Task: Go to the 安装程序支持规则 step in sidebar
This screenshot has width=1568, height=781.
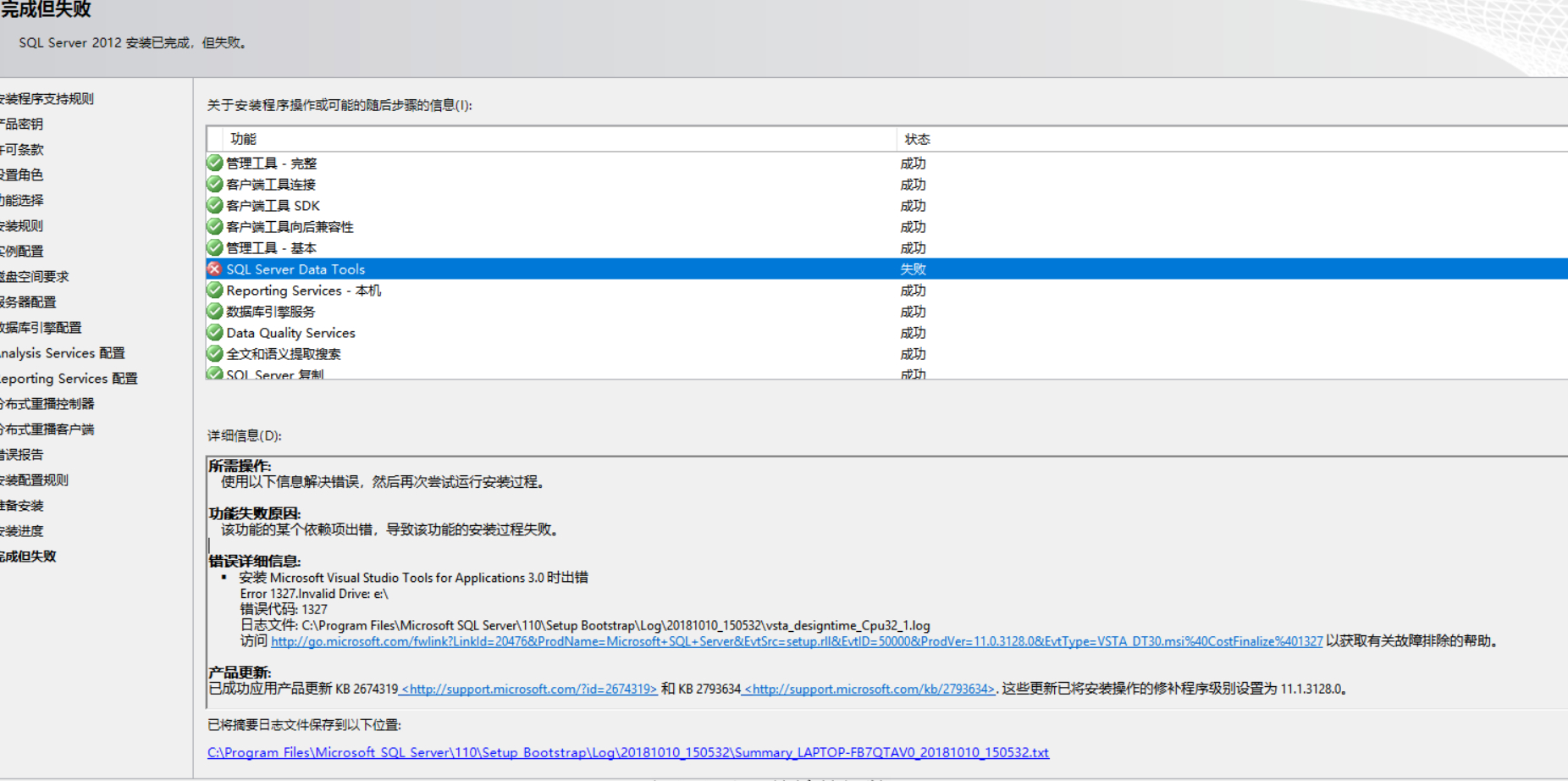Action: pos(47,99)
